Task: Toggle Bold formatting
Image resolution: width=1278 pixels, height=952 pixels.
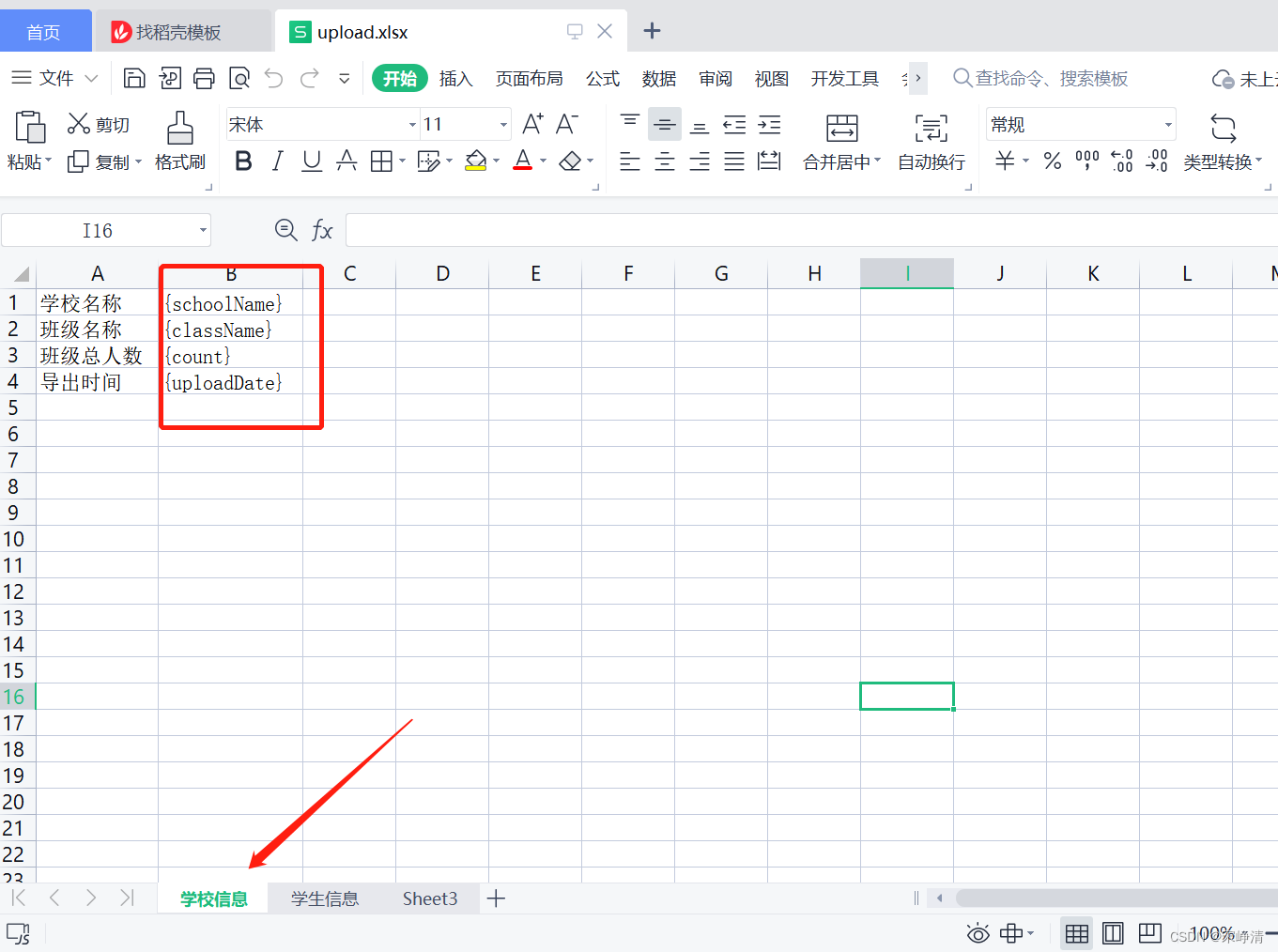Action: [x=243, y=161]
